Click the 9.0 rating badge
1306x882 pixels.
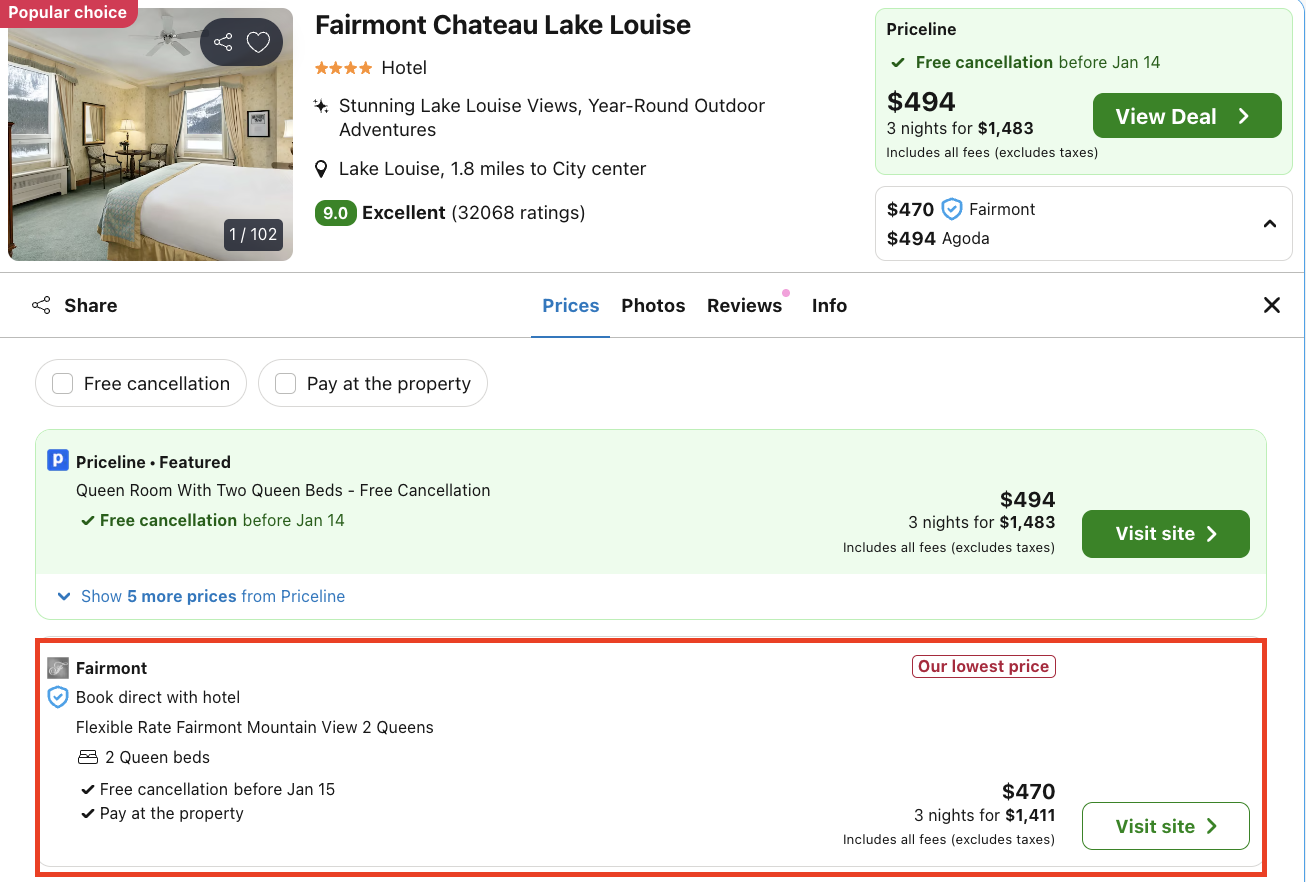(x=335, y=213)
